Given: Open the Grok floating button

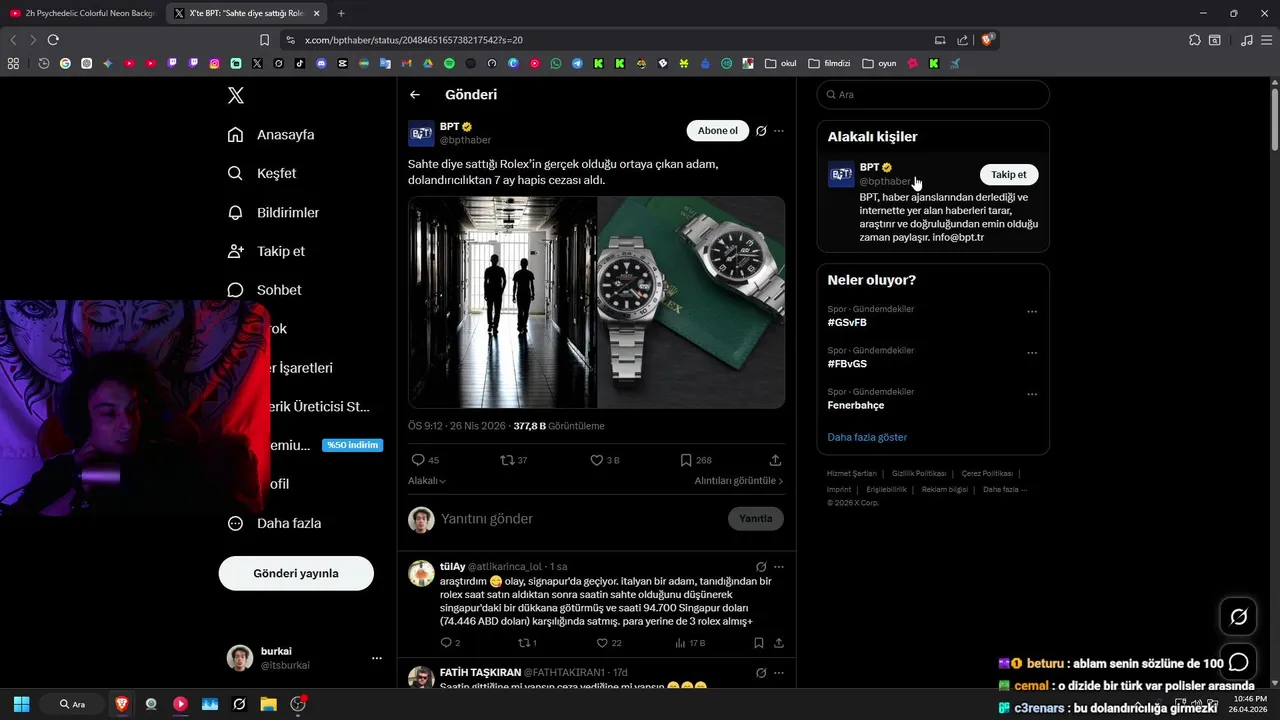Looking at the screenshot, I should coord(1239,617).
